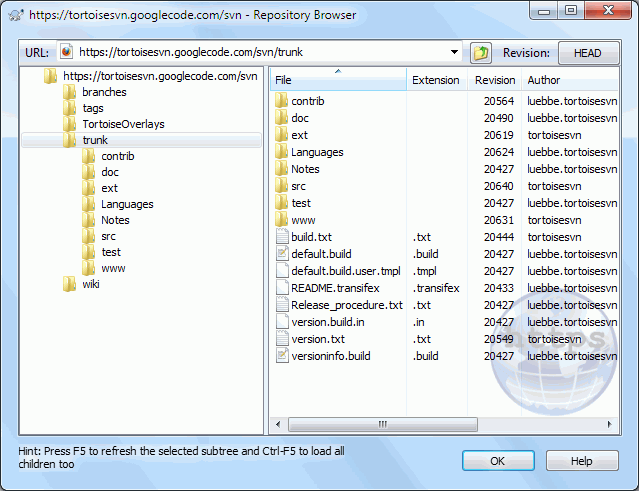Click the ext folder icon in the file list
Image resolution: width=639 pixels, height=491 pixels.
(x=282, y=135)
